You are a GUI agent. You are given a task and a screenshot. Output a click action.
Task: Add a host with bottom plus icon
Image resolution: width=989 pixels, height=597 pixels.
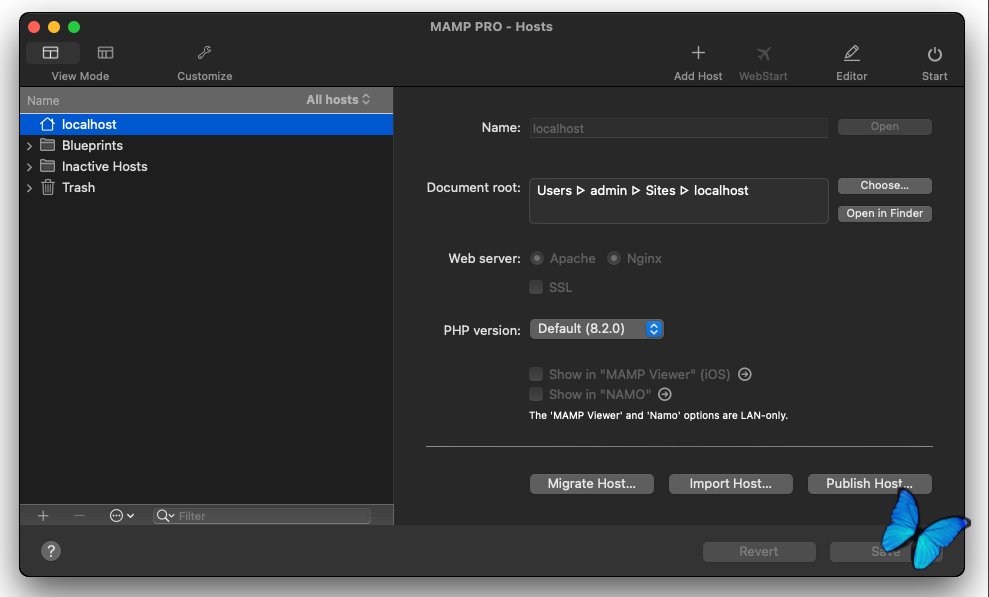tap(43, 516)
